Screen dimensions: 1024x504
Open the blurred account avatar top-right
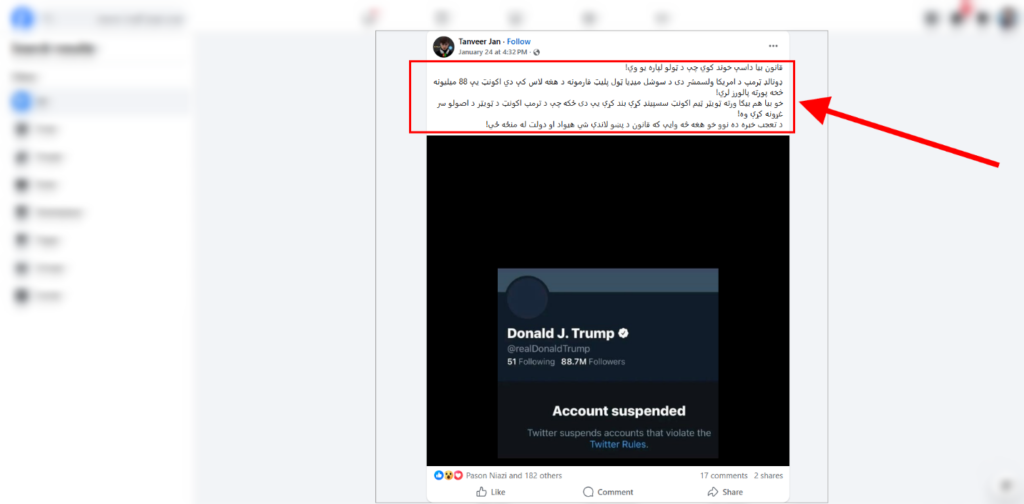(1007, 18)
